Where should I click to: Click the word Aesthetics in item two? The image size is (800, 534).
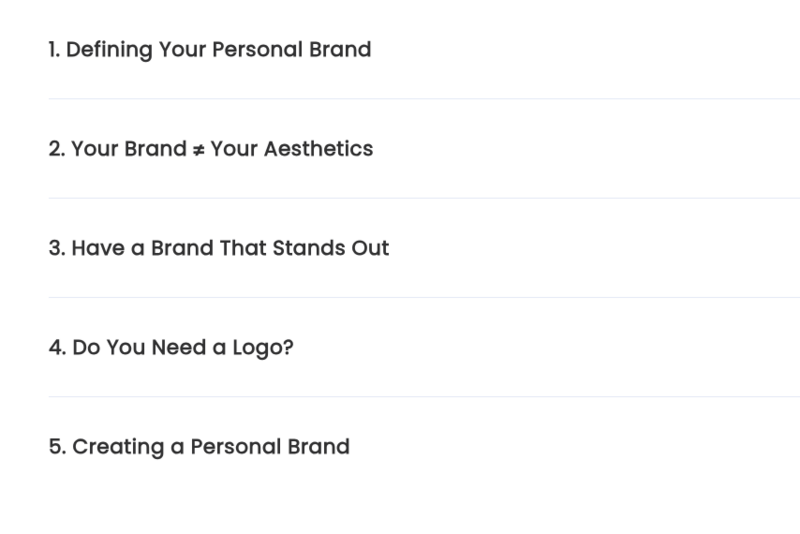click(x=319, y=149)
